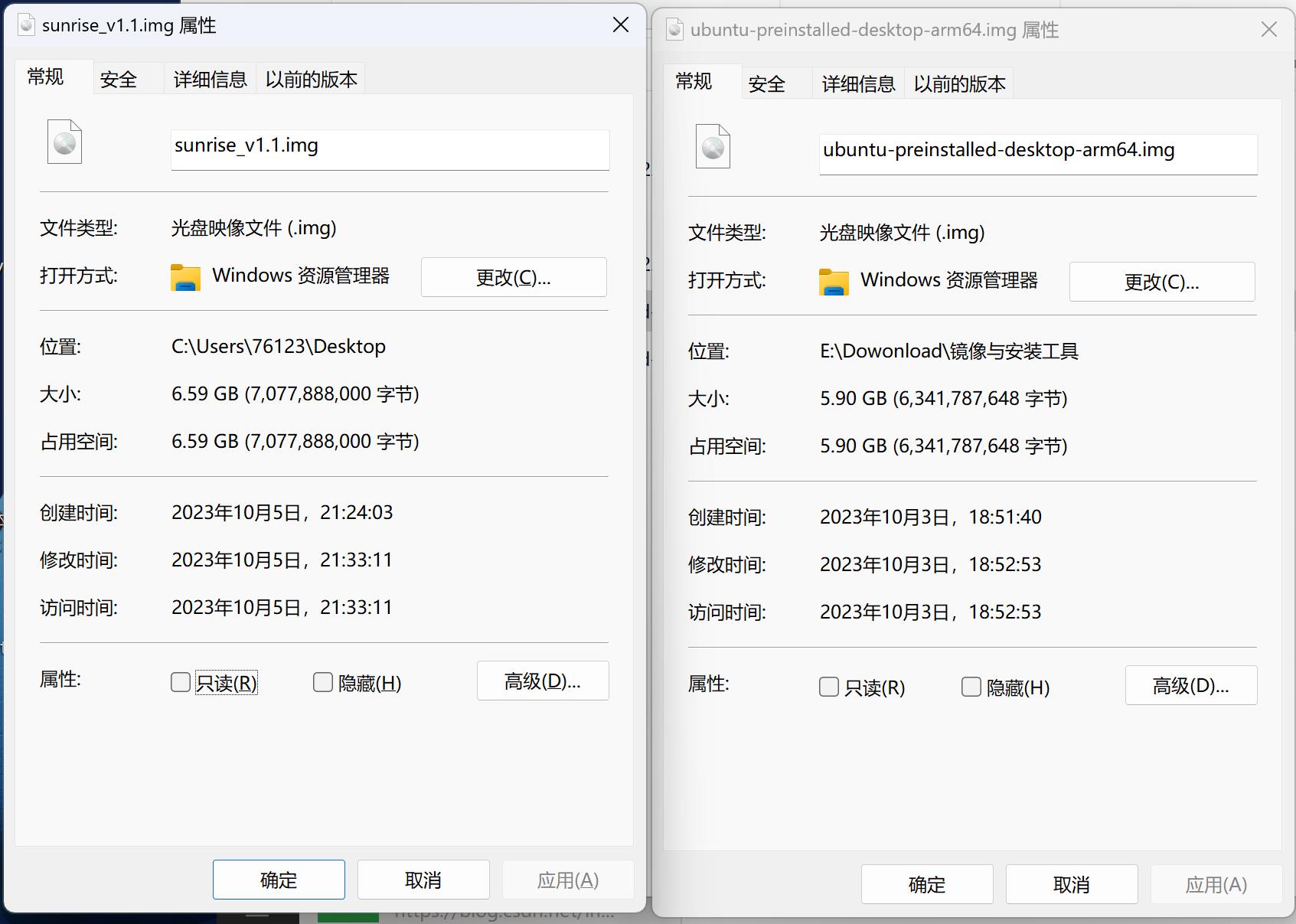Click 光盘映像文件 (.img) type in sunrise properties
Viewport: 1296px width, 924px height.
coord(254,227)
